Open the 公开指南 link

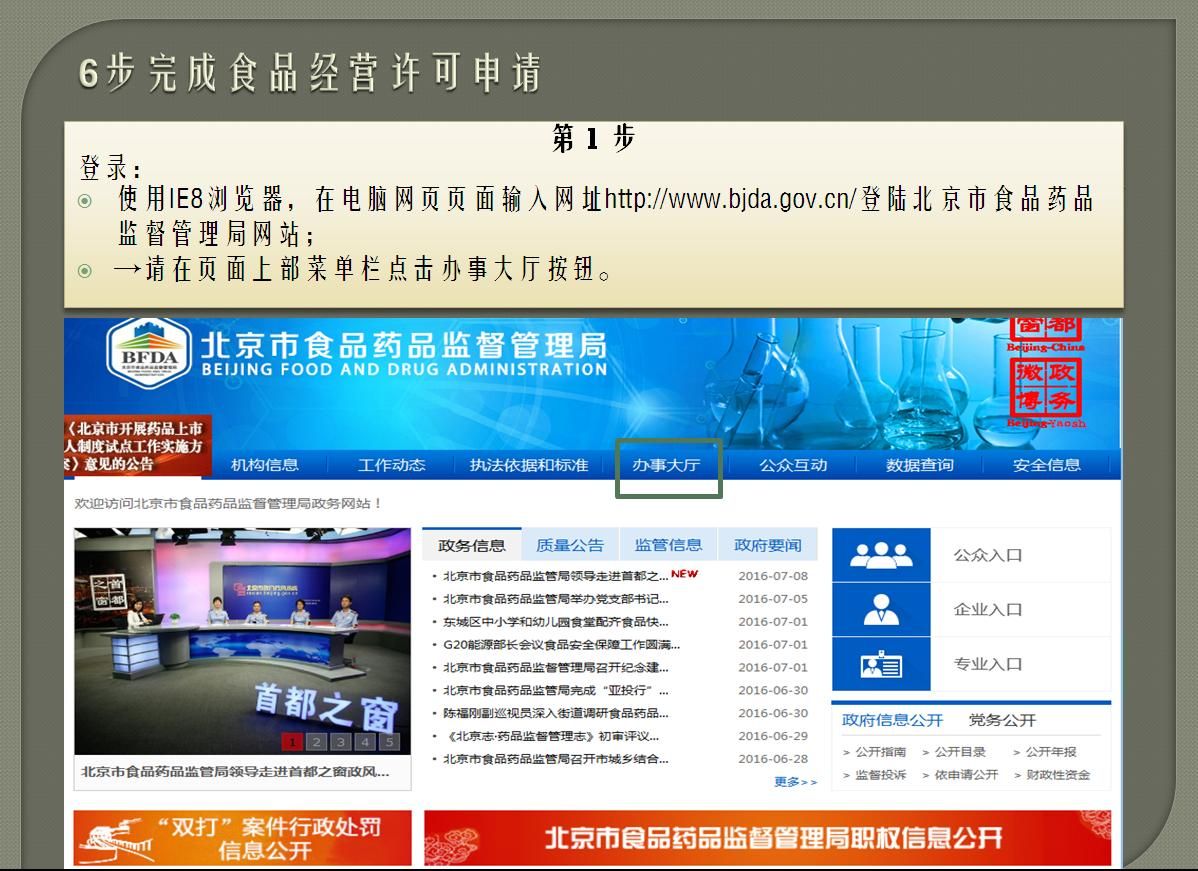pyautogui.click(x=880, y=752)
